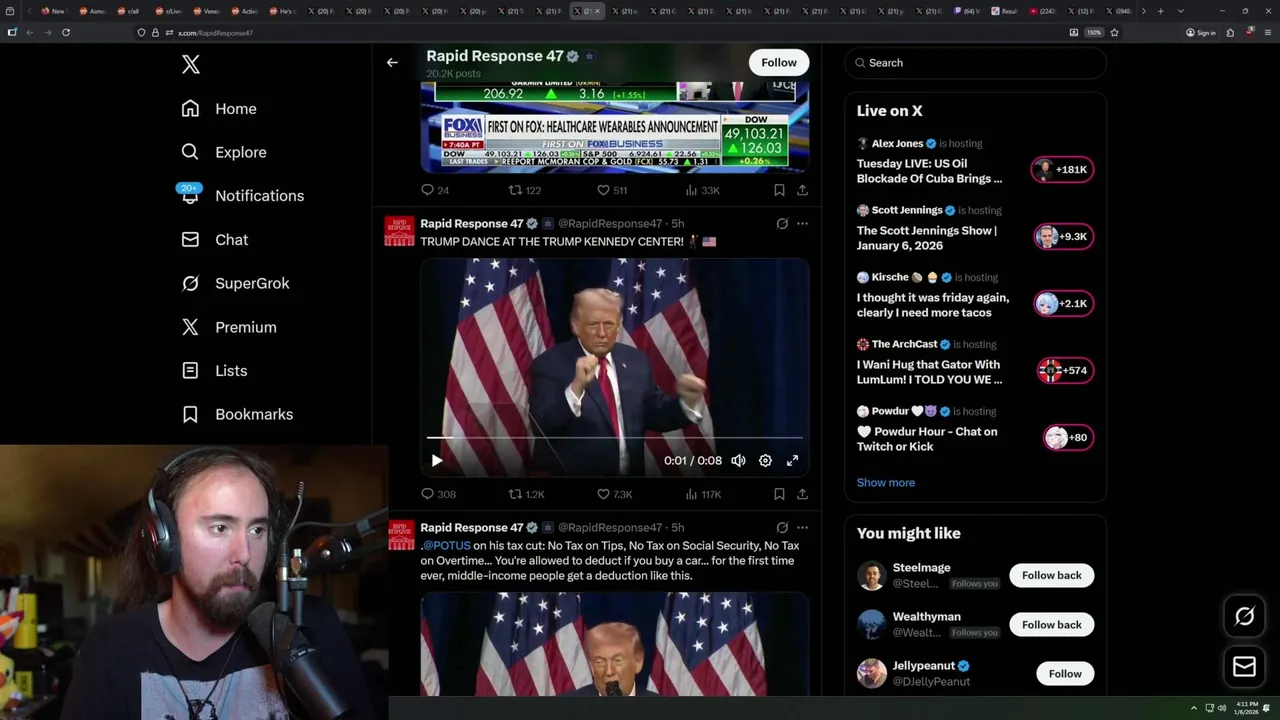Bookmark the Trump Dance post
Image resolution: width=1280 pixels, height=720 pixels.
[779, 494]
